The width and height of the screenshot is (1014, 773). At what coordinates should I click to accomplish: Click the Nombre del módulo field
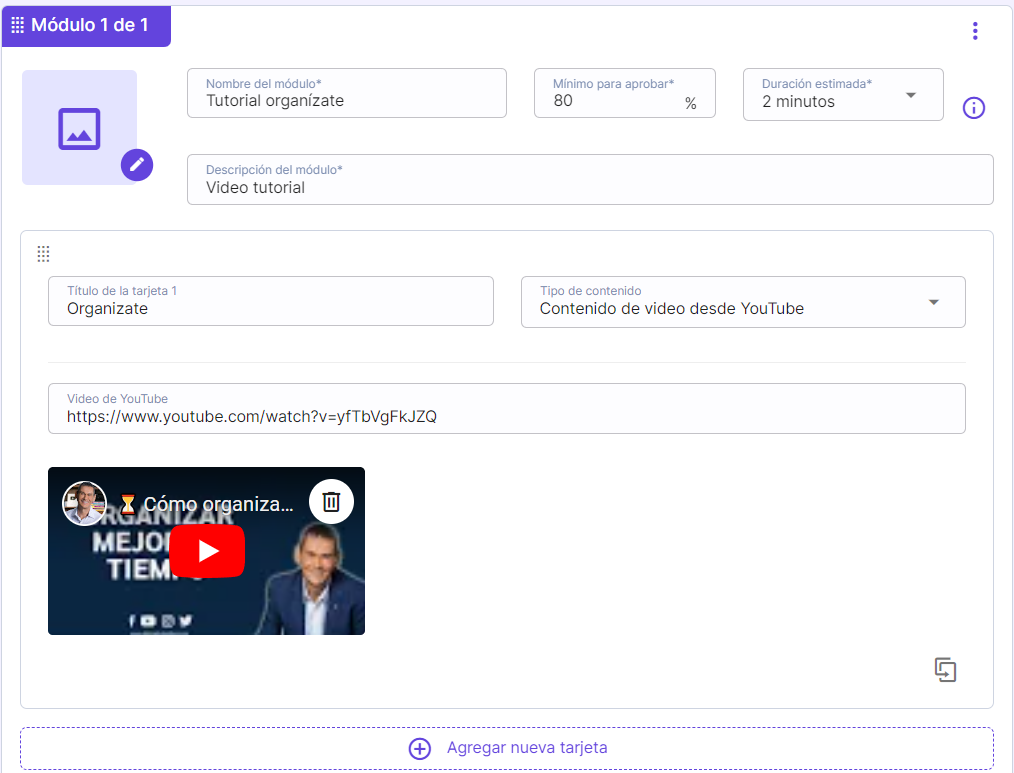347,93
